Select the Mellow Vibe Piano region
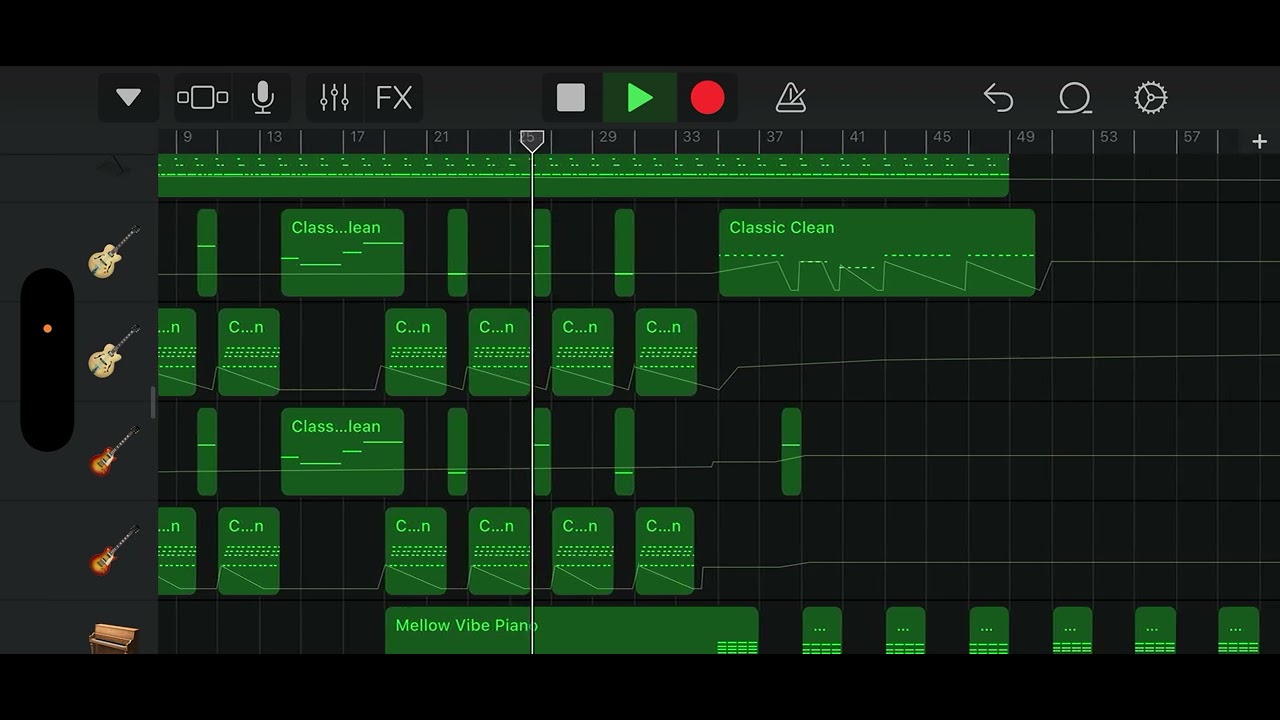Viewport: 1280px width, 720px height. pyautogui.click(x=572, y=630)
